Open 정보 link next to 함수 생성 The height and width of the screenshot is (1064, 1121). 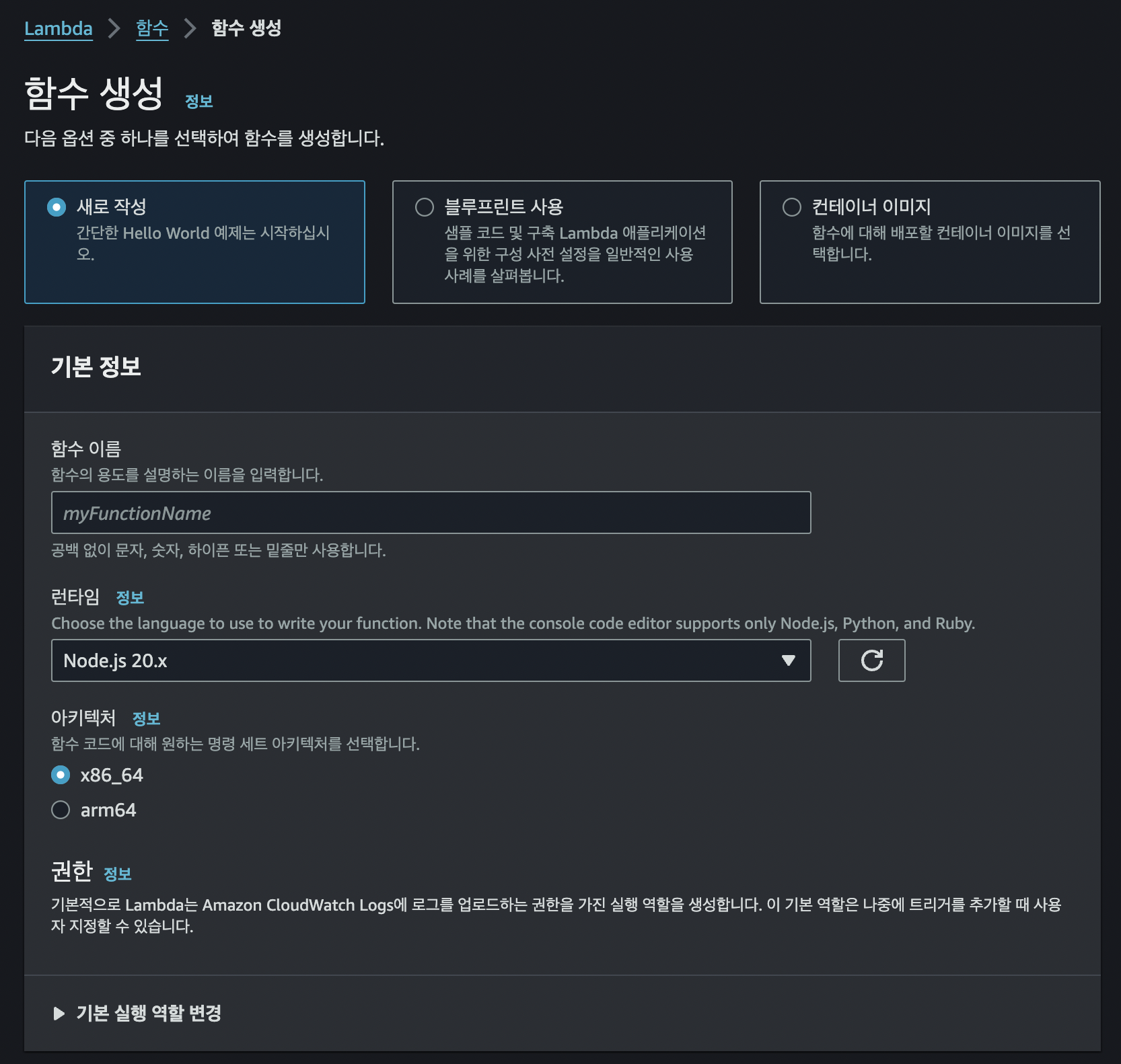coord(199,102)
